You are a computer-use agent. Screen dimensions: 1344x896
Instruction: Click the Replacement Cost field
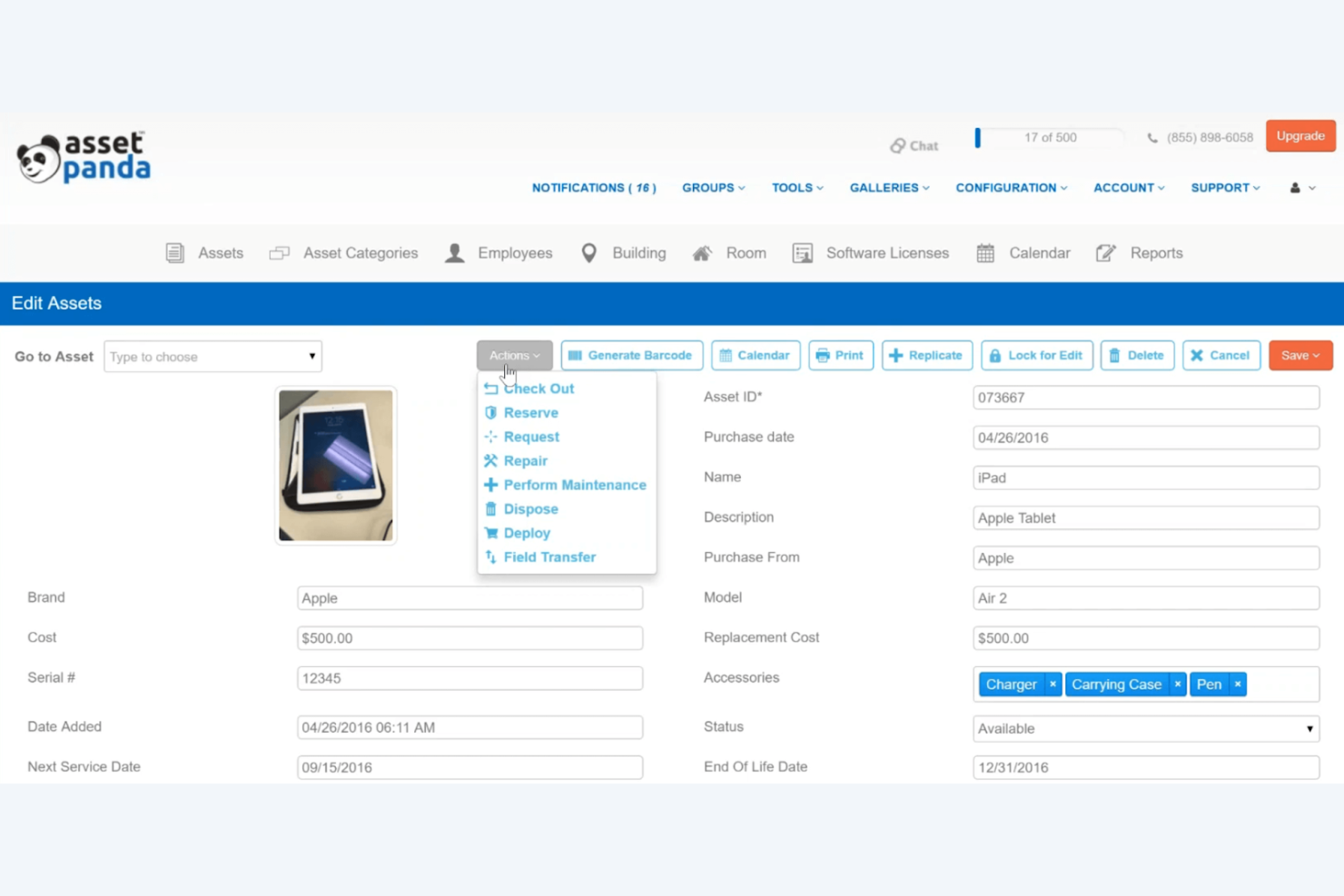1146,638
